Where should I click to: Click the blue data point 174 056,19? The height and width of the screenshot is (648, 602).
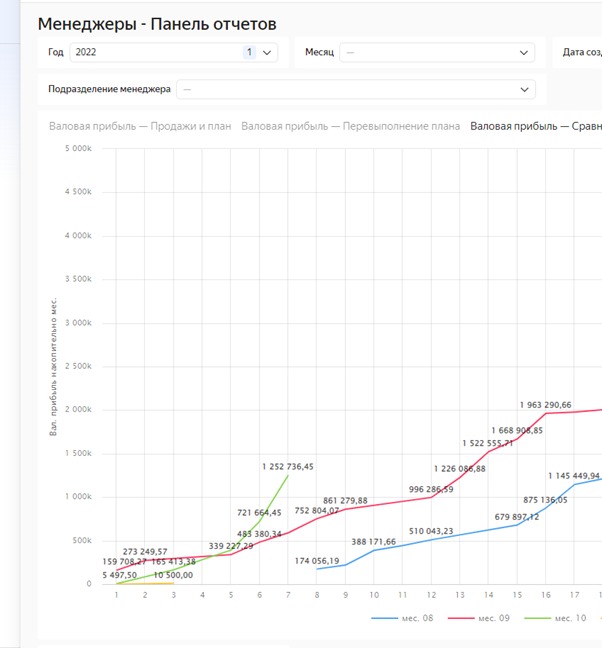coord(317,569)
